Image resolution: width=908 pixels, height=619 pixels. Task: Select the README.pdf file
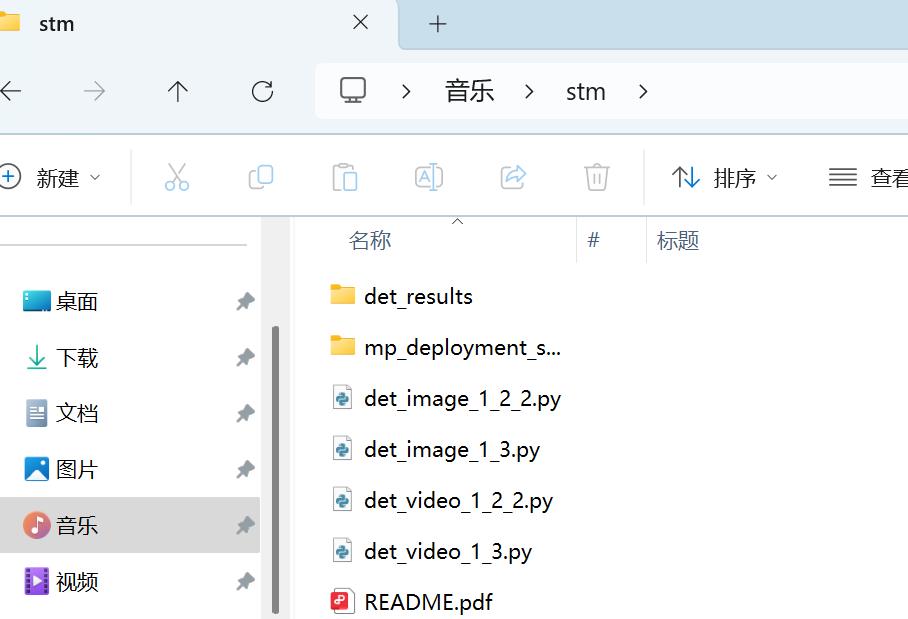pyautogui.click(x=428, y=602)
